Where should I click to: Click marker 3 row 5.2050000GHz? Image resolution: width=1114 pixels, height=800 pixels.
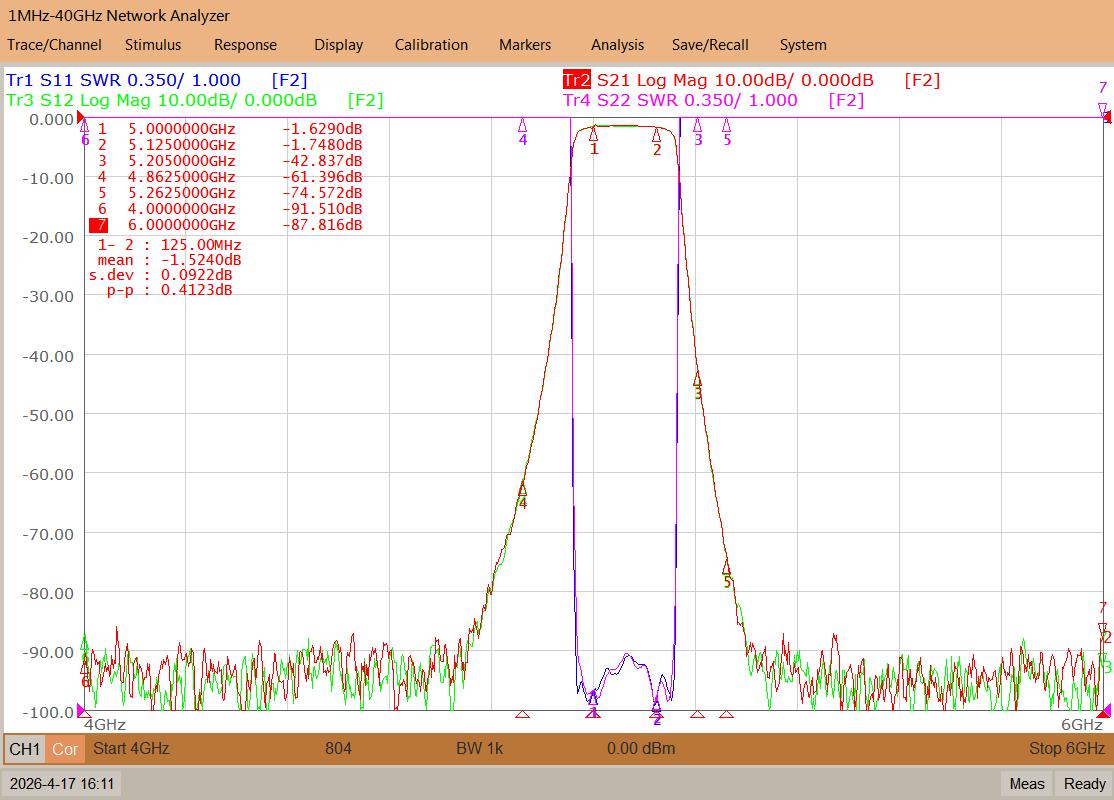click(229, 161)
